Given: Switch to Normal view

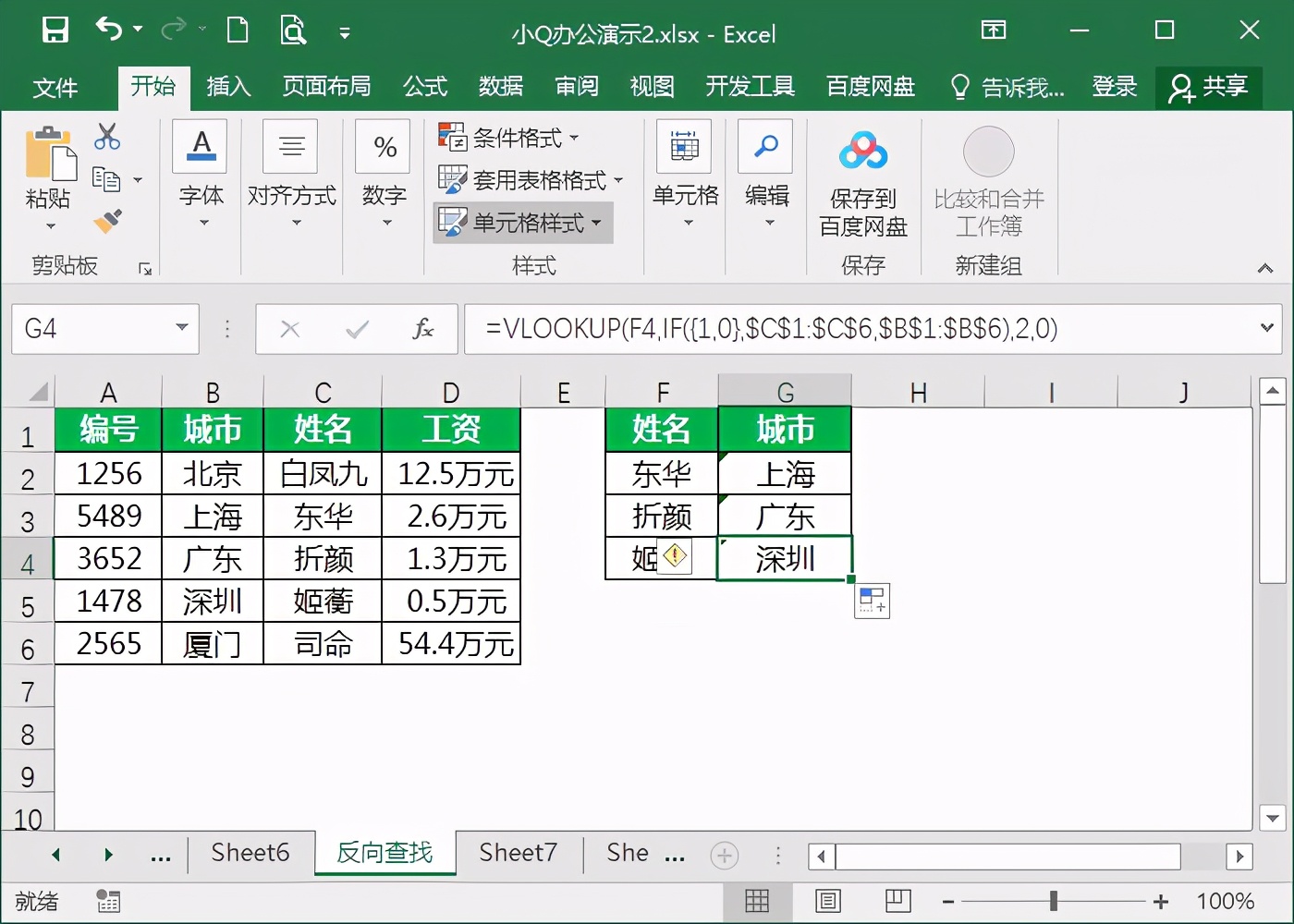Looking at the screenshot, I should point(757,901).
